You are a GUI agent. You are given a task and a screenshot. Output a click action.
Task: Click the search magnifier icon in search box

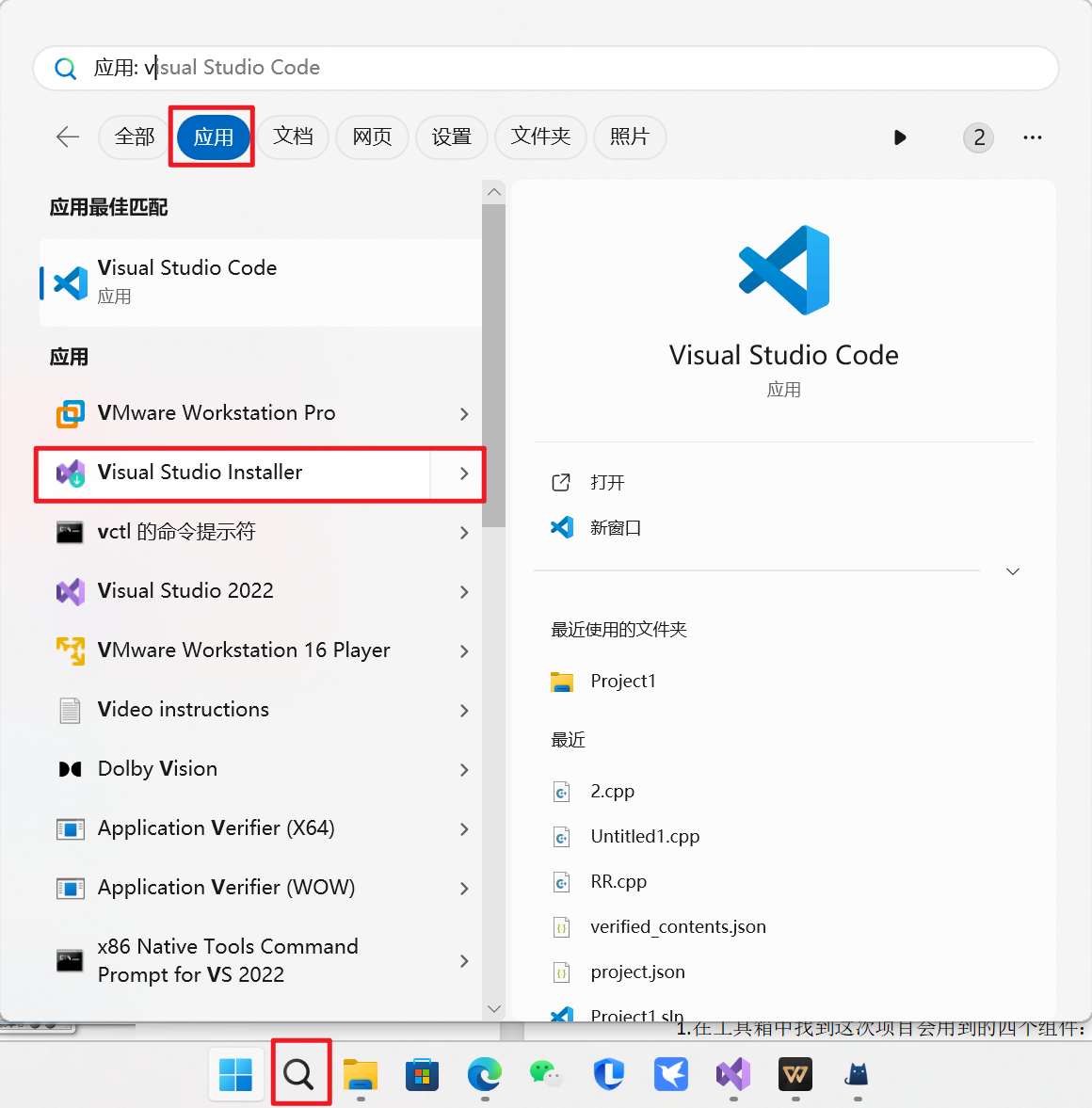pyautogui.click(x=65, y=69)
